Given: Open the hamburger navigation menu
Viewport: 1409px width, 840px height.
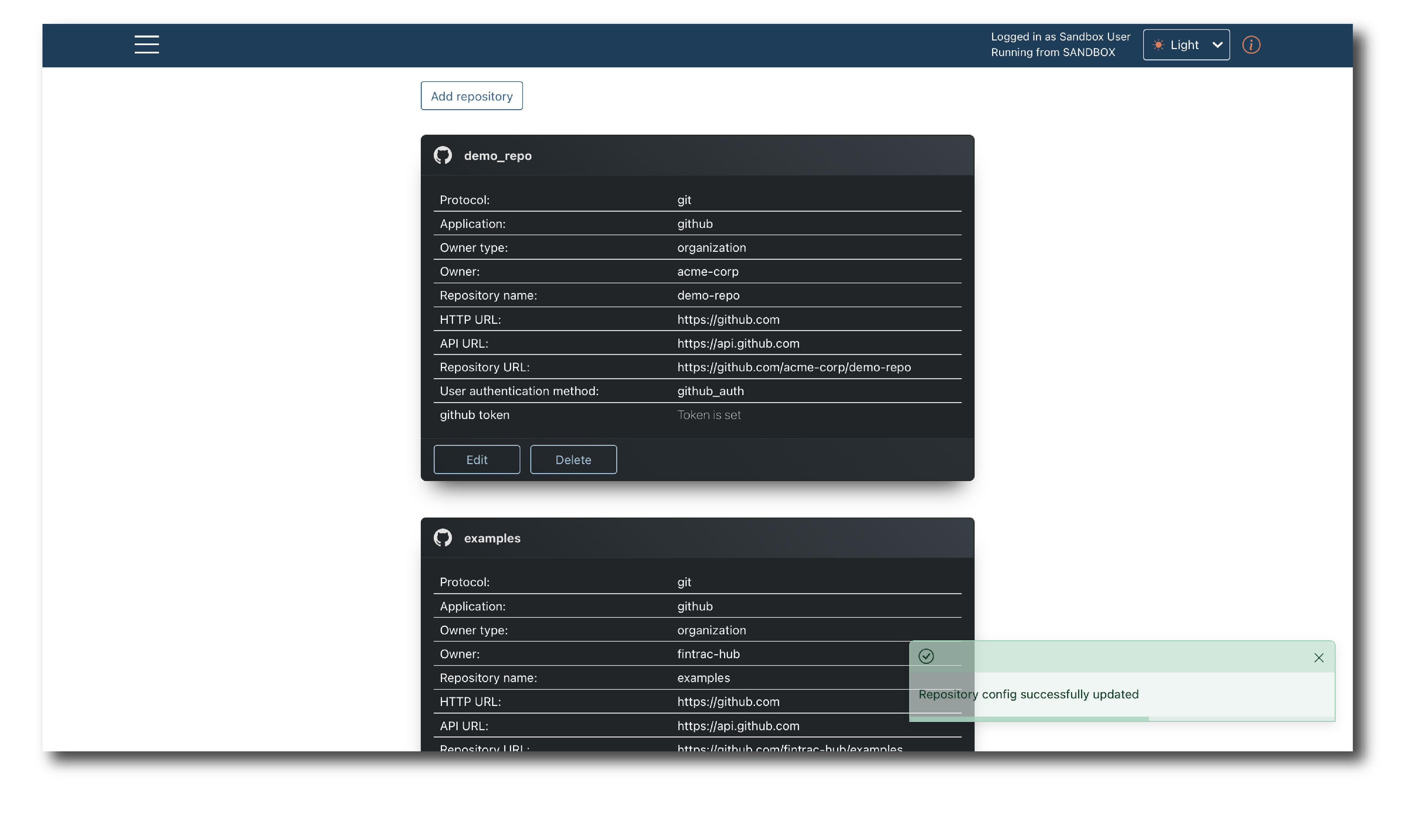Looking at the screenshot, I should [x=147, y=44].
